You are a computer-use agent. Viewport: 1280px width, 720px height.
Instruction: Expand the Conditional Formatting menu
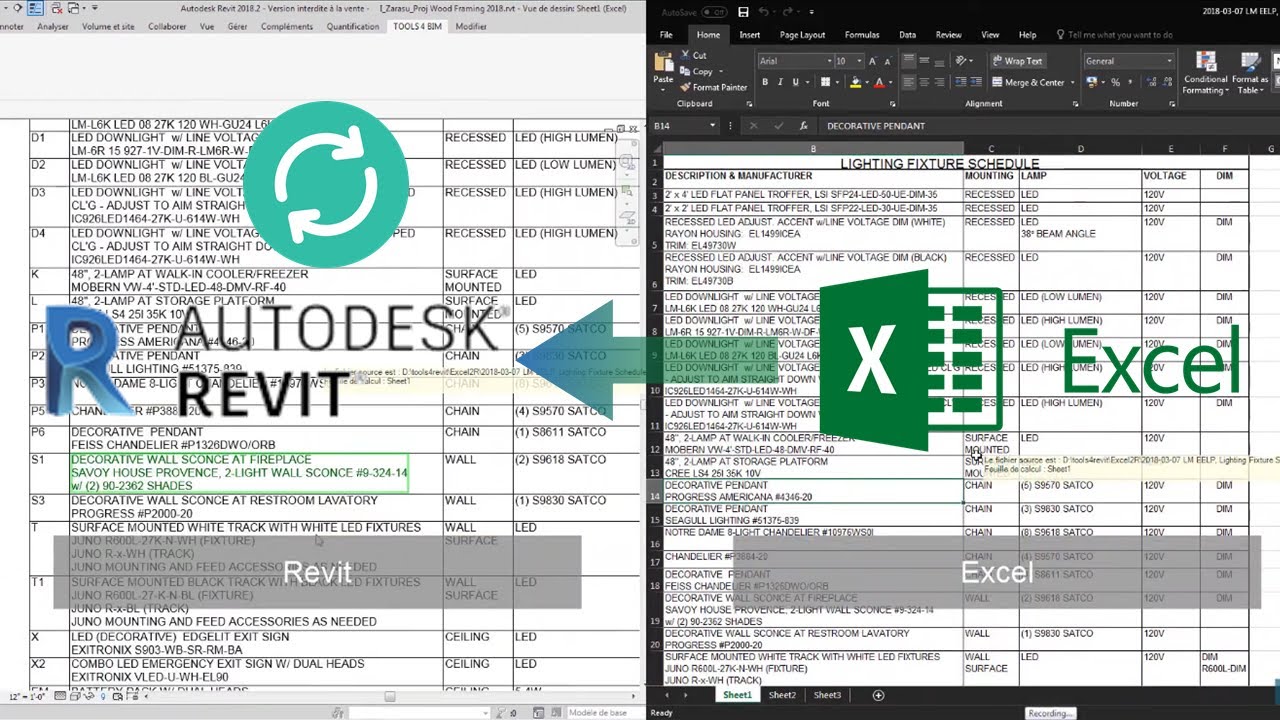click(1205, 74)
